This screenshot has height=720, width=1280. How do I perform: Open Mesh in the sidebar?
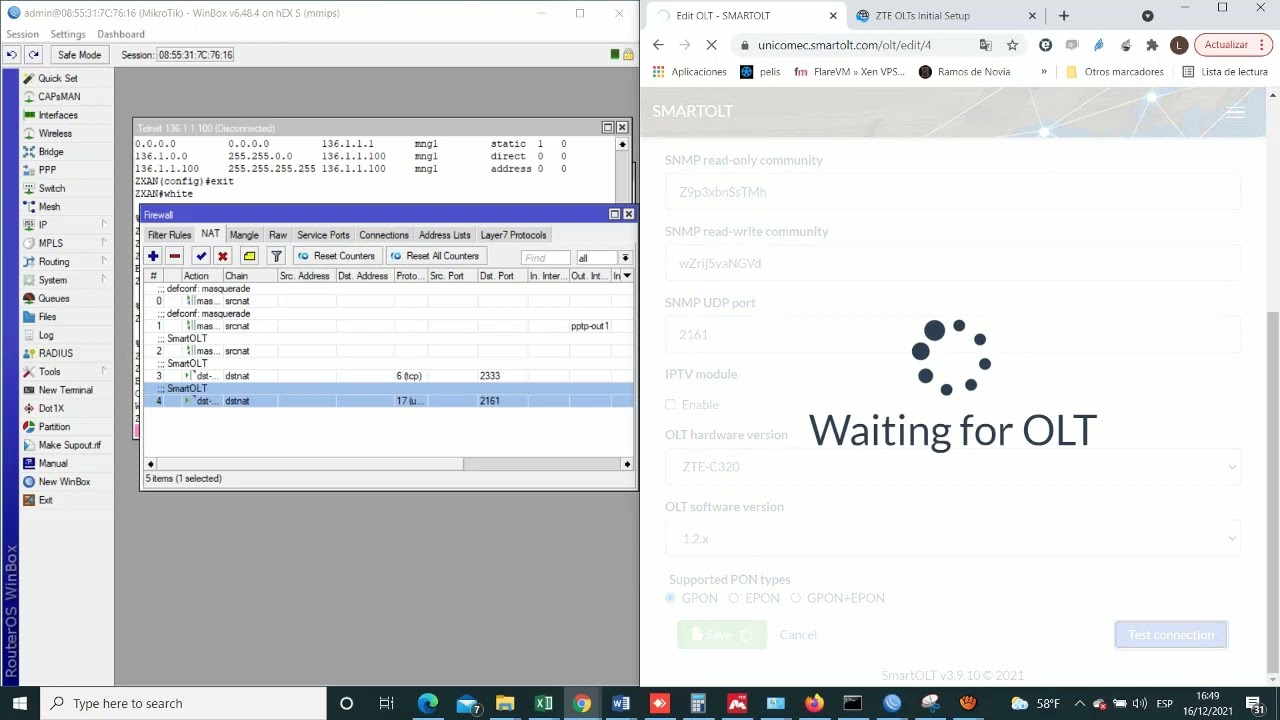click(x=49, y=207)
